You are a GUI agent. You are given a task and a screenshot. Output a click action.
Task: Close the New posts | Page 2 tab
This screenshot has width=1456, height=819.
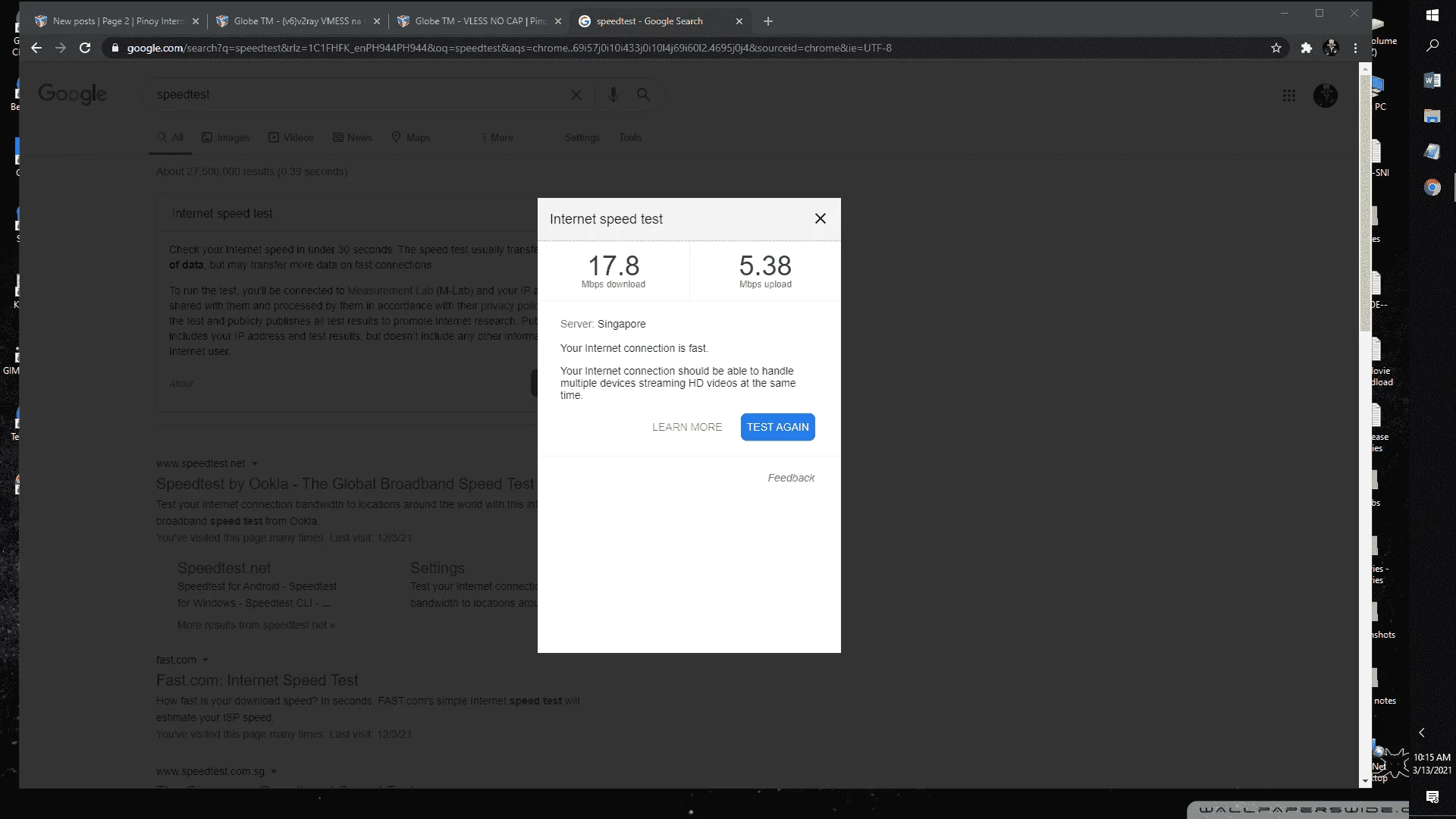196,21
